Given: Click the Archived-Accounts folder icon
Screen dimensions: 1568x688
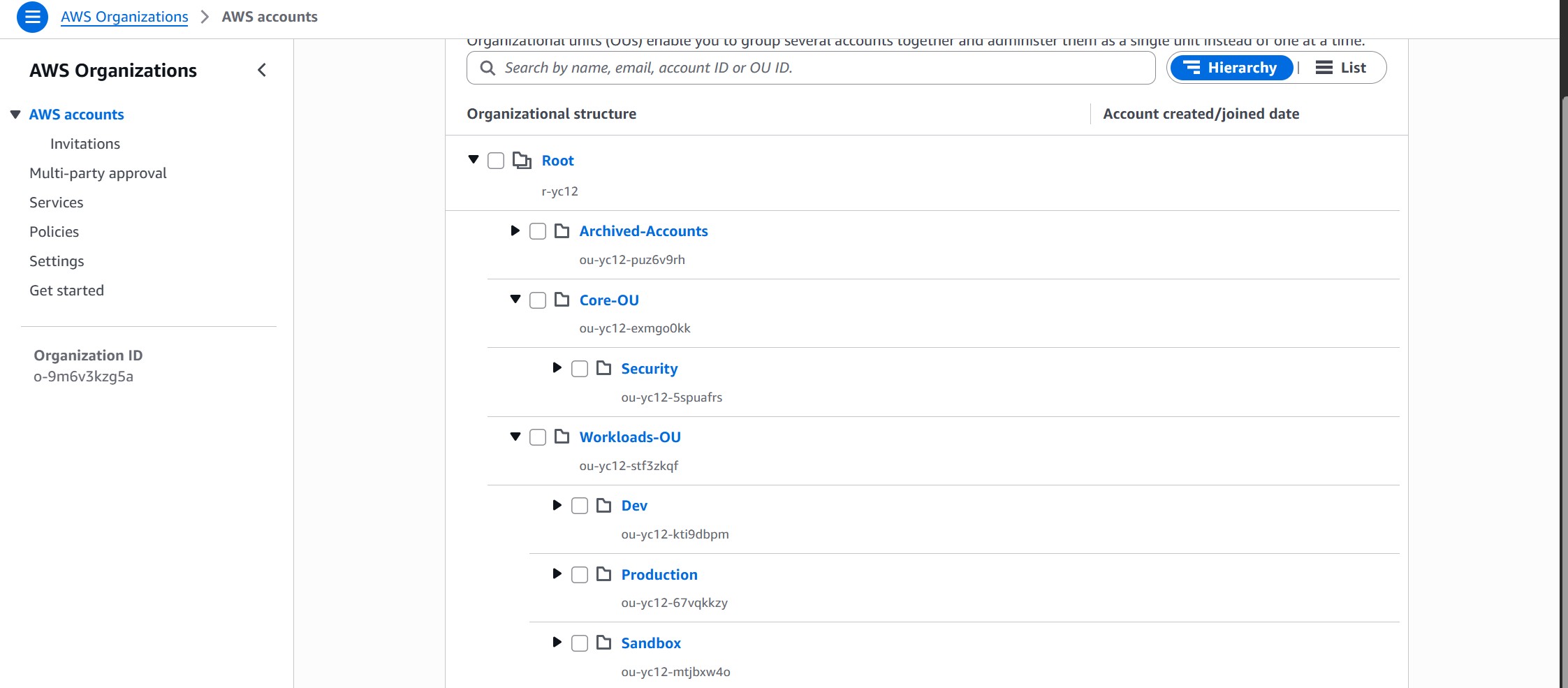Looking at the screenshot, I should [x=562, y=231].
